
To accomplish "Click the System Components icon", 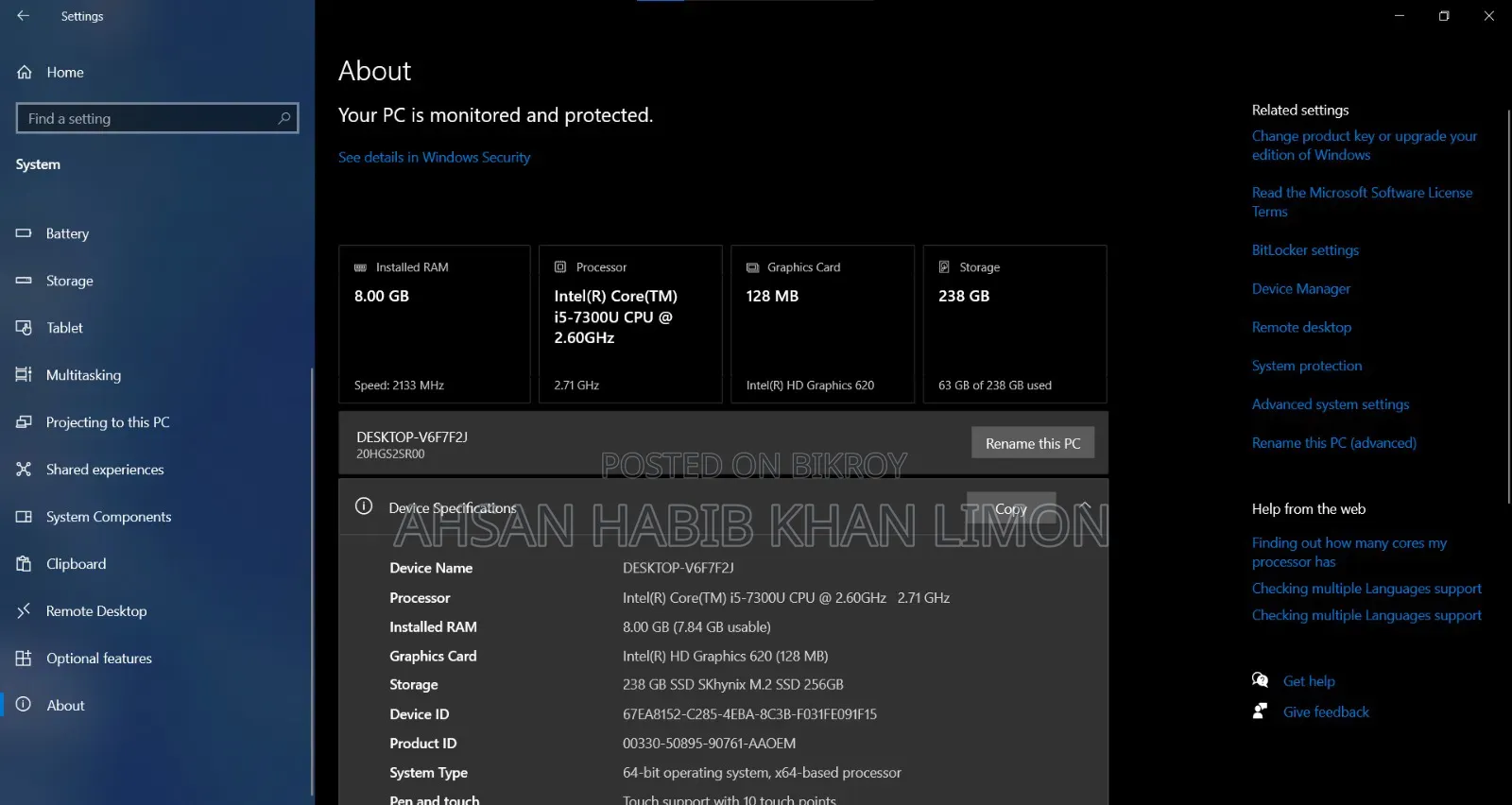I will (x=24, y=517).
